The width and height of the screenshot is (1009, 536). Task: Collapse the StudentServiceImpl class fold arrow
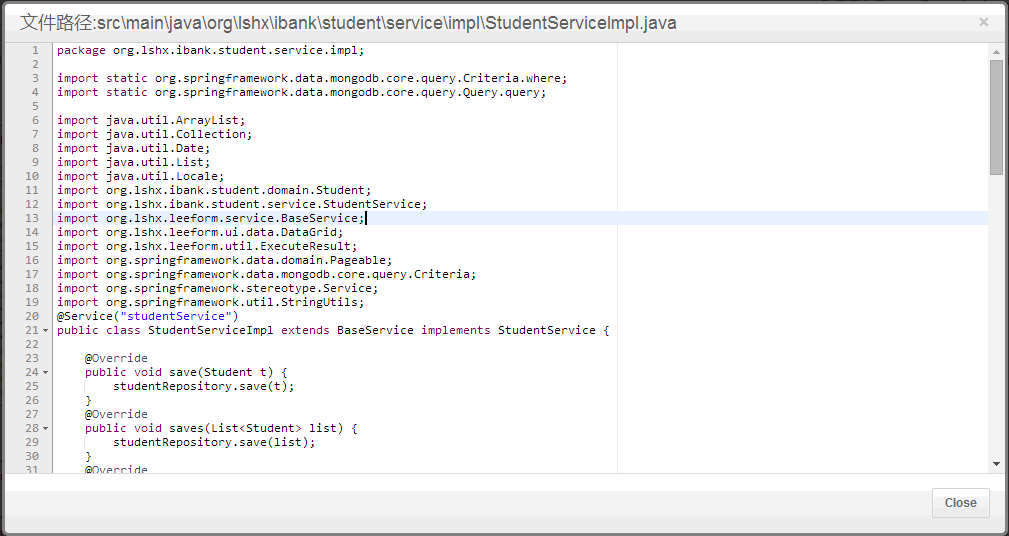pyautogui.click(x=46, y=330)
